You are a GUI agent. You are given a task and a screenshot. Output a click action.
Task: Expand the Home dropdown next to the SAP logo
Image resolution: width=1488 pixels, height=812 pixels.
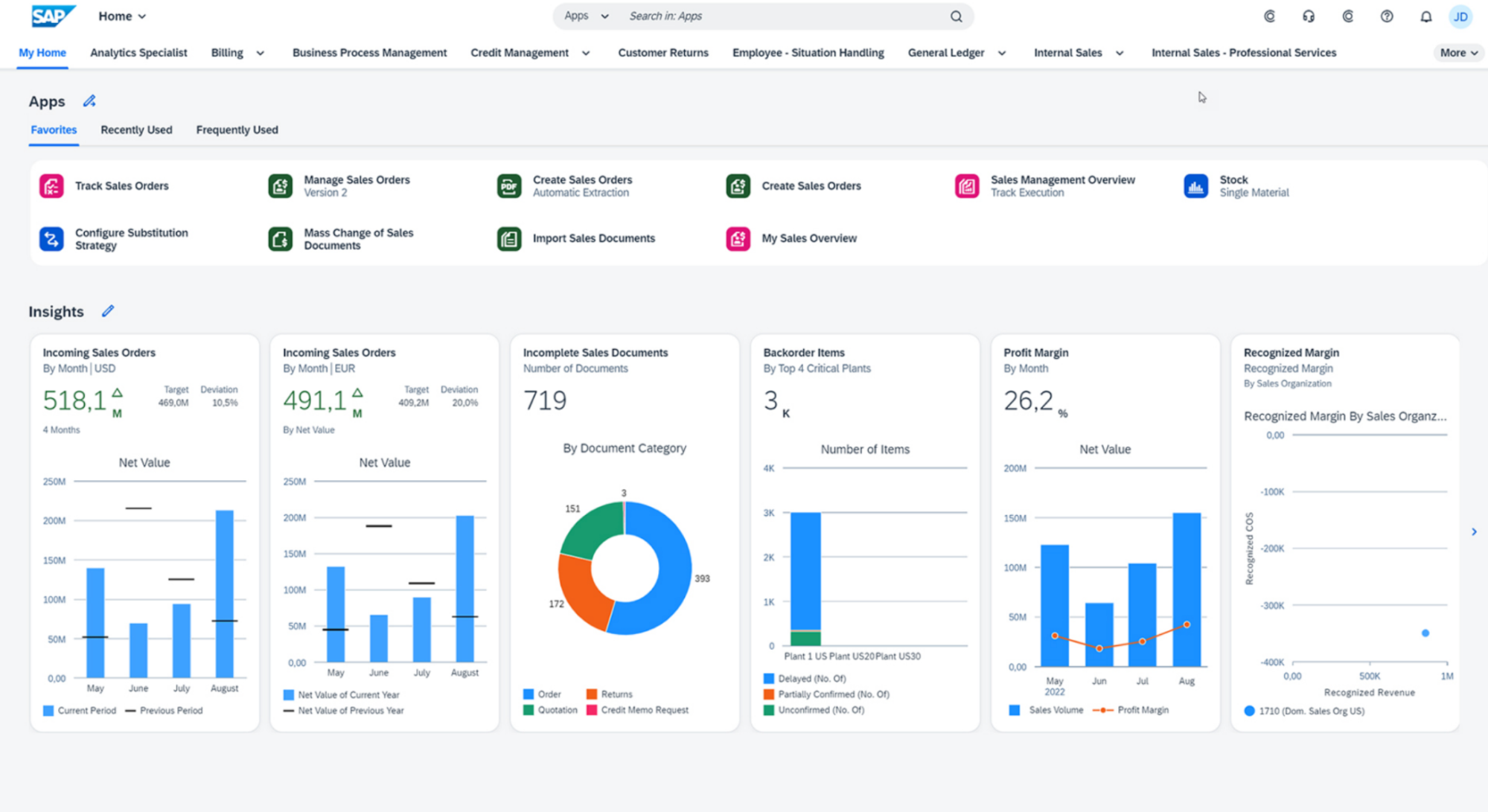point(123,16)
